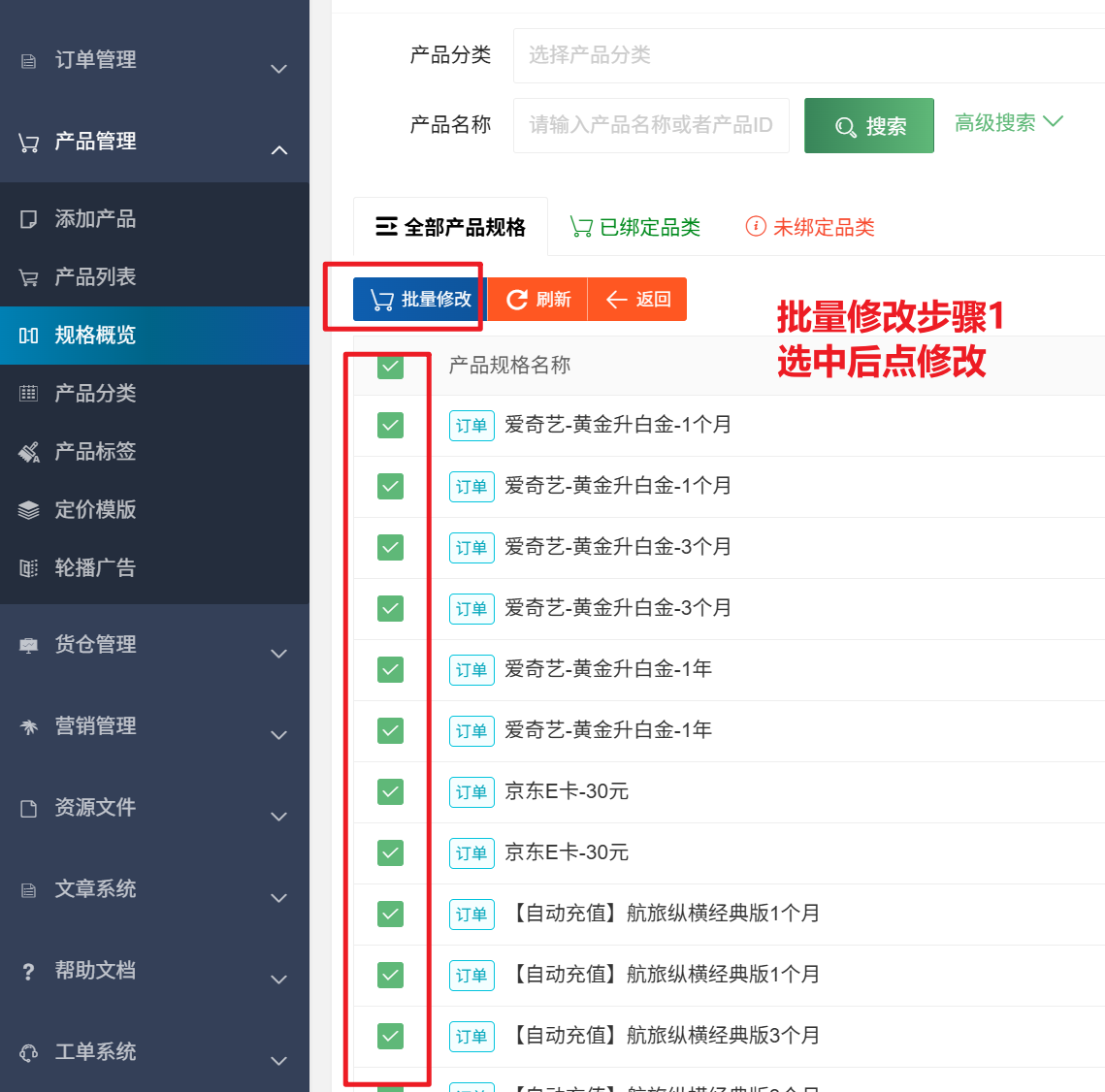1105x1092 pixels.
Task: Click the 帮助文档 question mark icon
Action: click(29, 971)
